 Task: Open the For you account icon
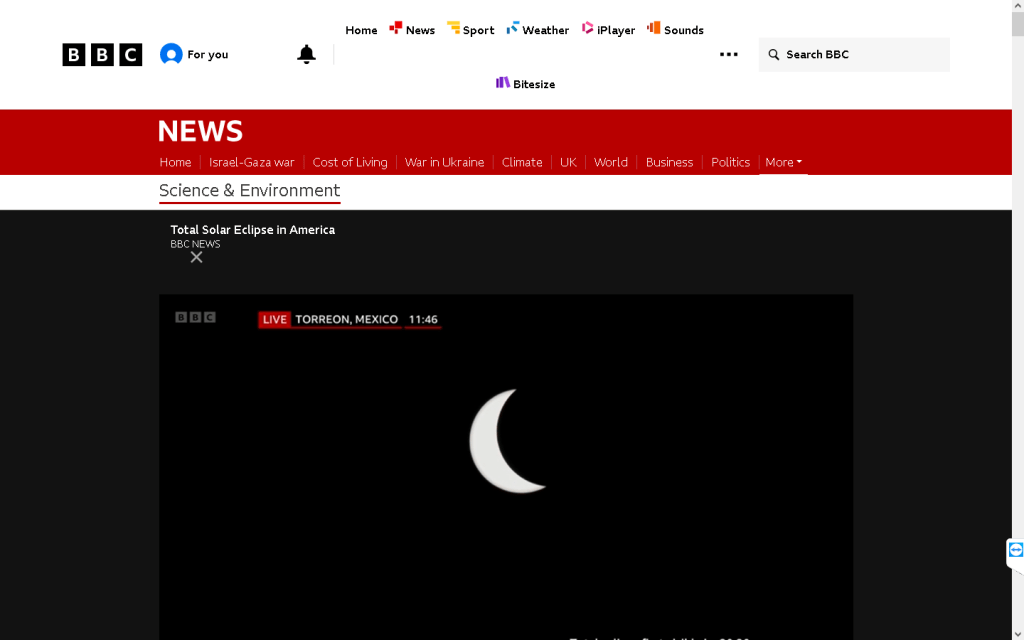click(x=171, y=55)
